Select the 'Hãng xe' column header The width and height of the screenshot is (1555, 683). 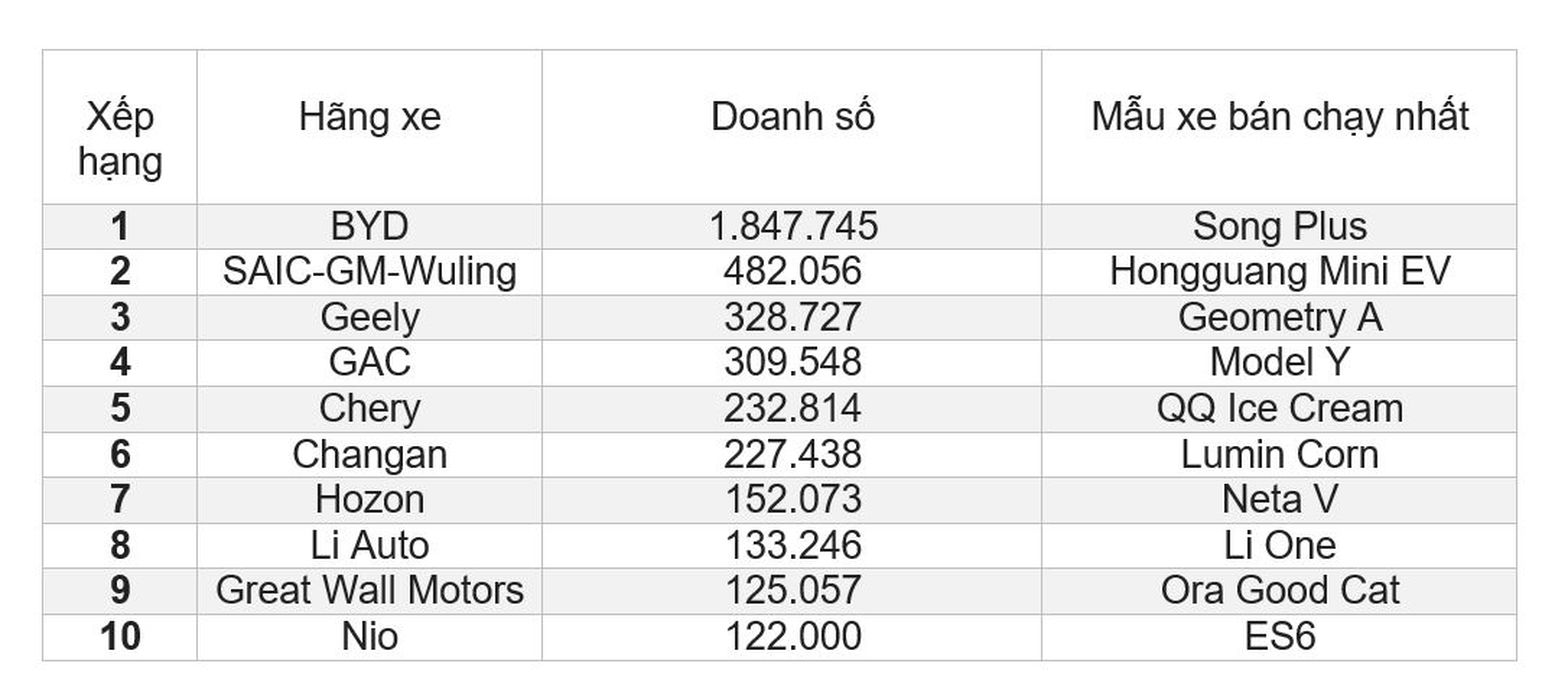(369, 127)
